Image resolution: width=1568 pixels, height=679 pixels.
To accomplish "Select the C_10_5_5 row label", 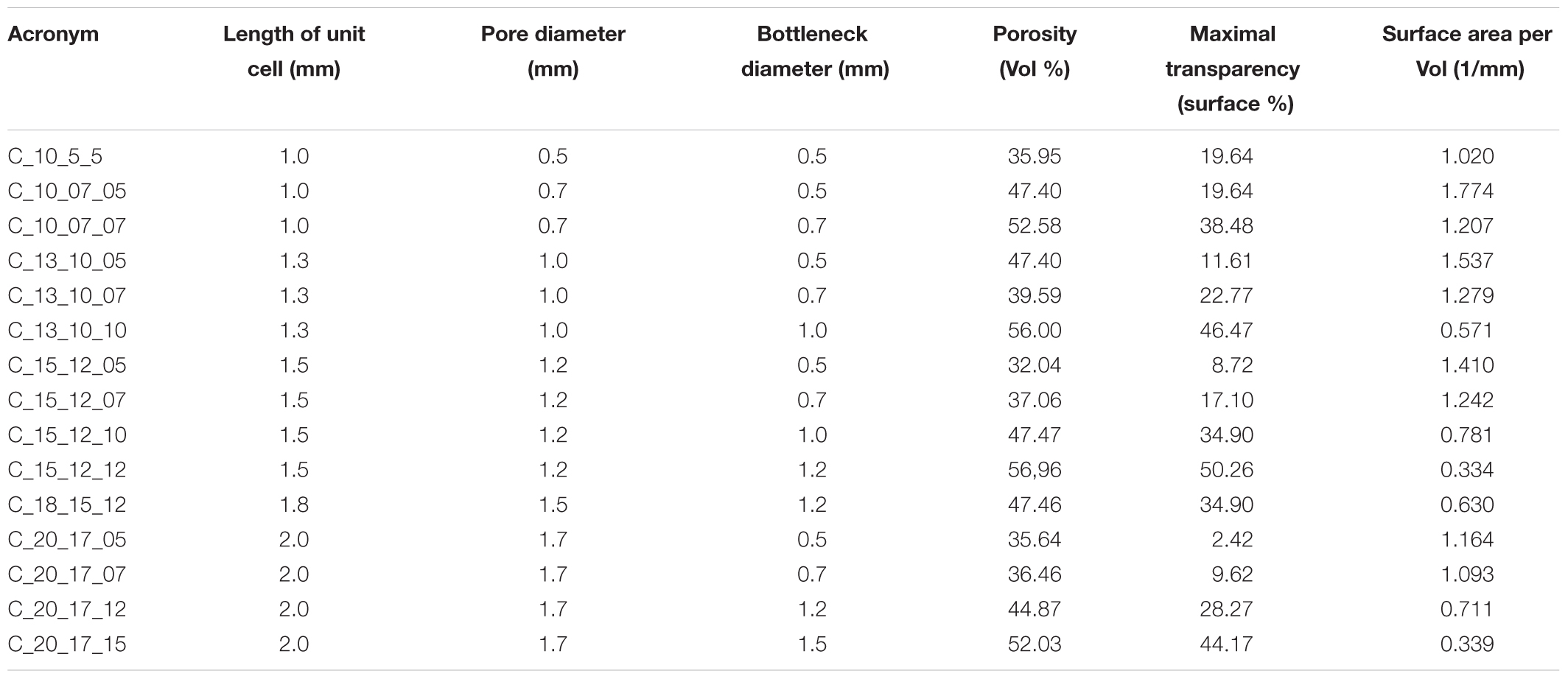I will point(55,156).
